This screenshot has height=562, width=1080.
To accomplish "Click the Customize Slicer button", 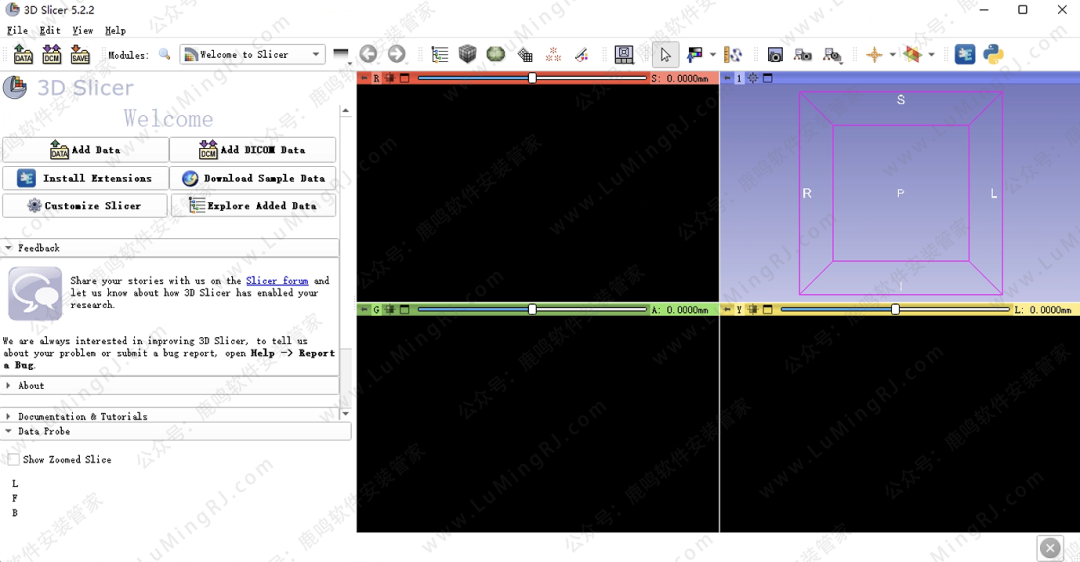I will tap(85, 205).
